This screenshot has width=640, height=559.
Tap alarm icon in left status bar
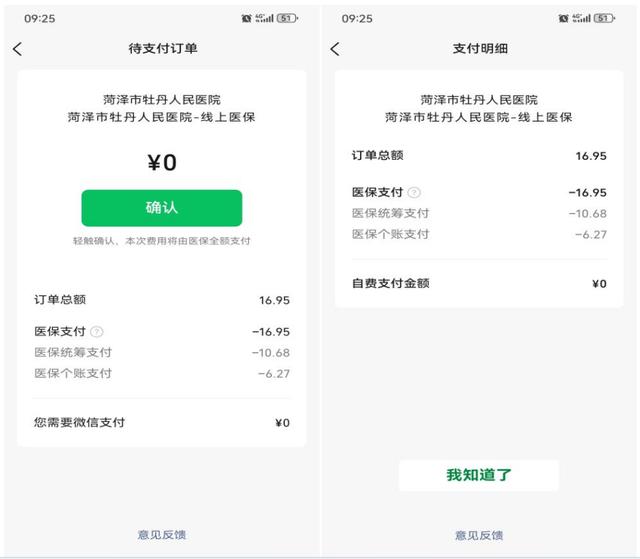point(246,18)
